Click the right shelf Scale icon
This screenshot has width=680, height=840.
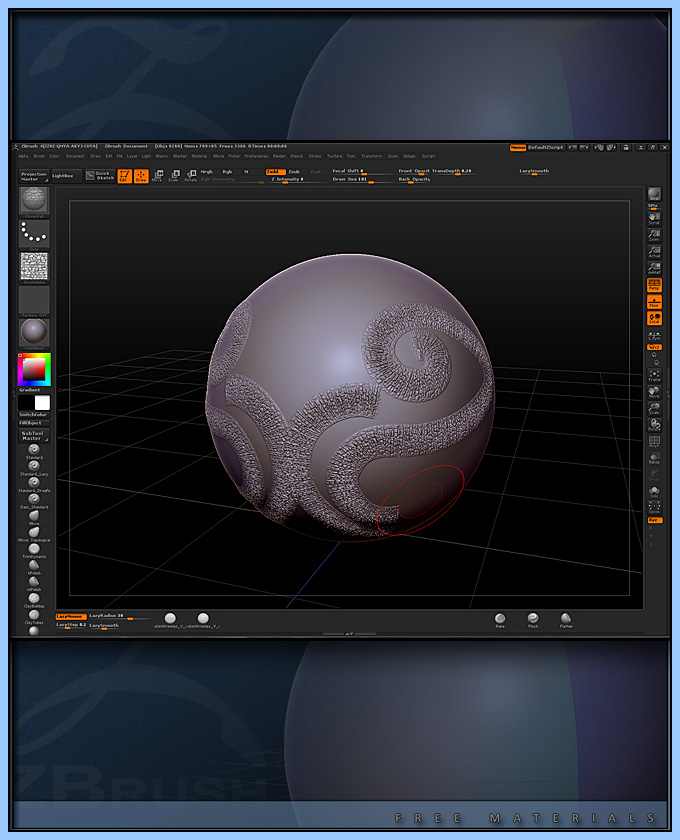[654, 409]
